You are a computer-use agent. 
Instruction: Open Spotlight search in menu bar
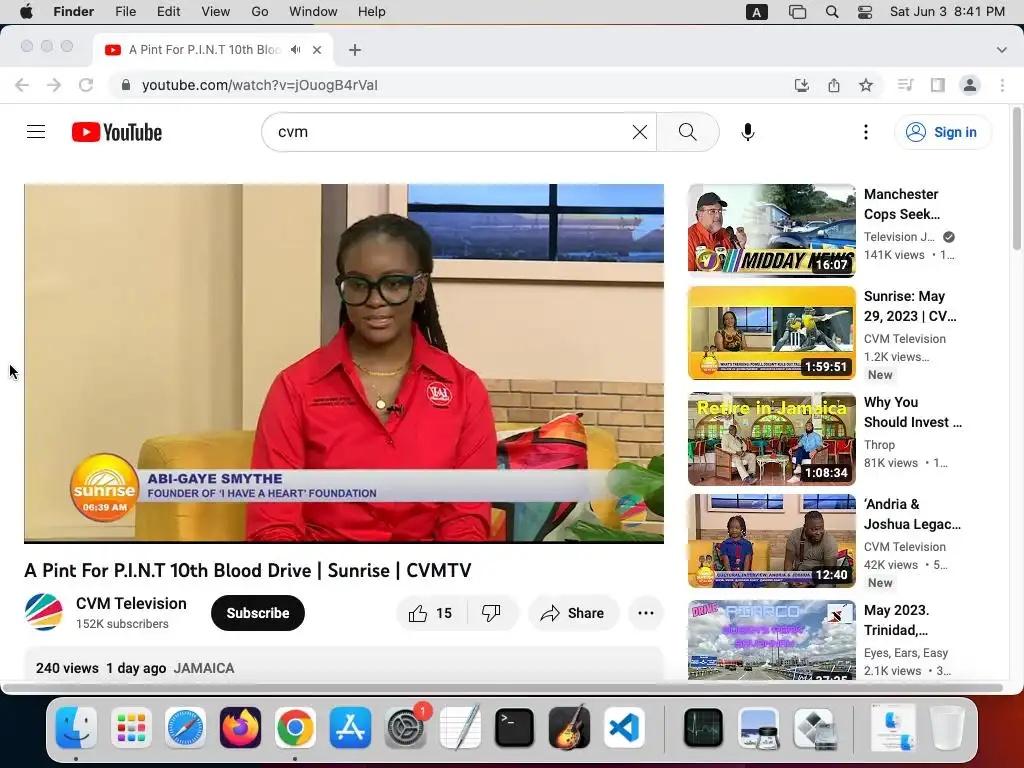(x=832, y=12)
